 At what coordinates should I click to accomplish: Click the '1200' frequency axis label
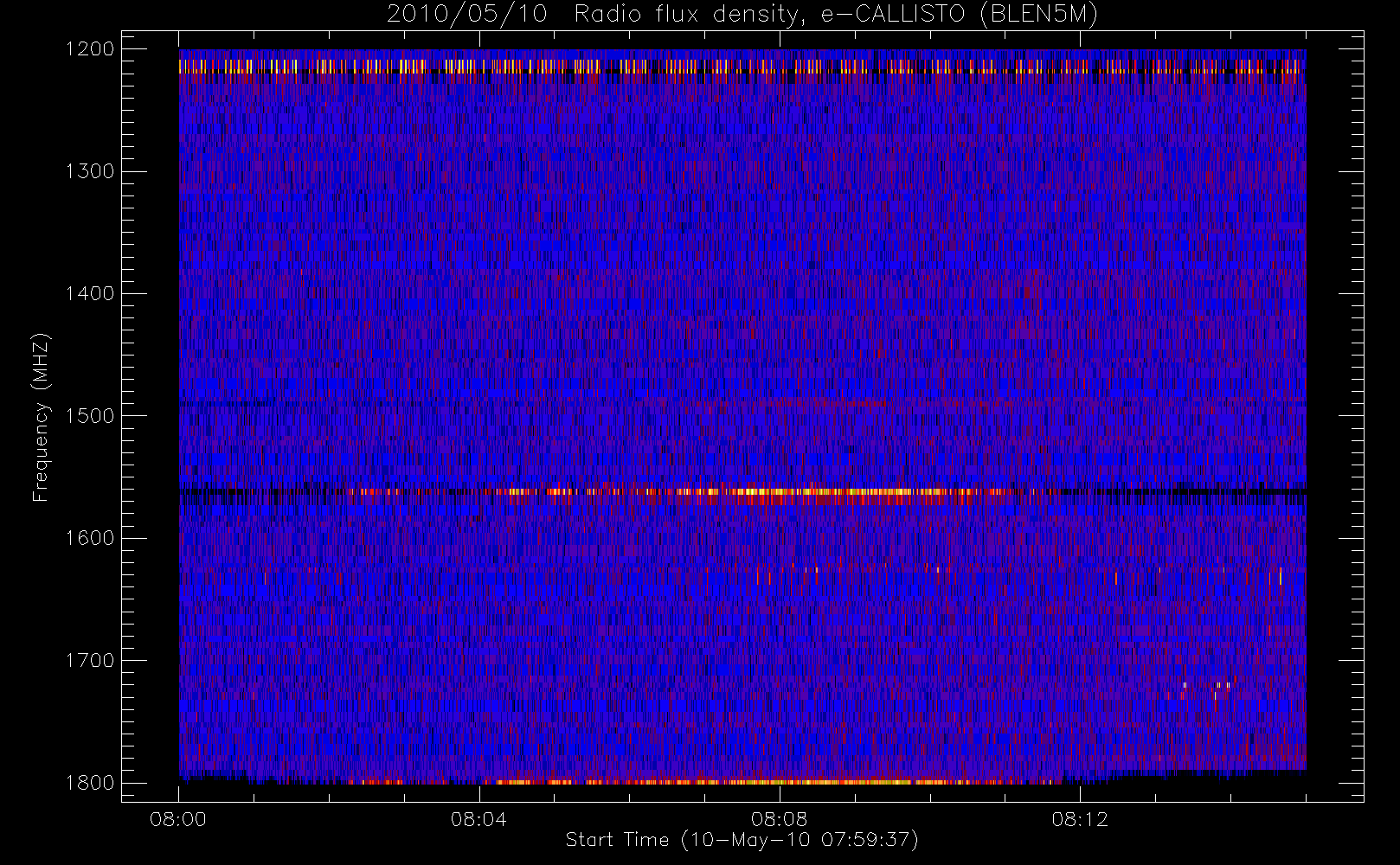90,49
